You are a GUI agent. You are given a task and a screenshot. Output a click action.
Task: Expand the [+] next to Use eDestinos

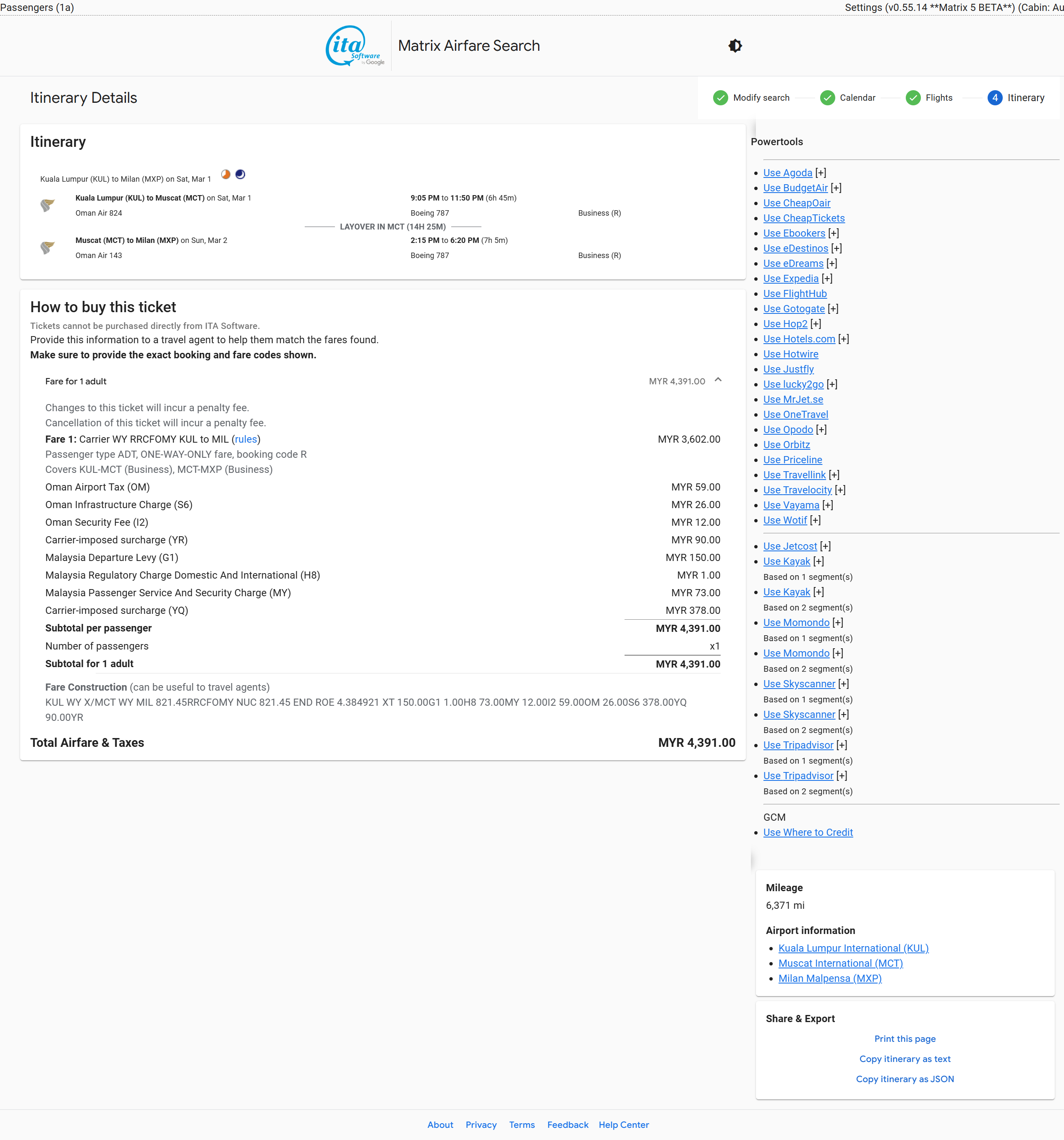[x=837, y=248]
